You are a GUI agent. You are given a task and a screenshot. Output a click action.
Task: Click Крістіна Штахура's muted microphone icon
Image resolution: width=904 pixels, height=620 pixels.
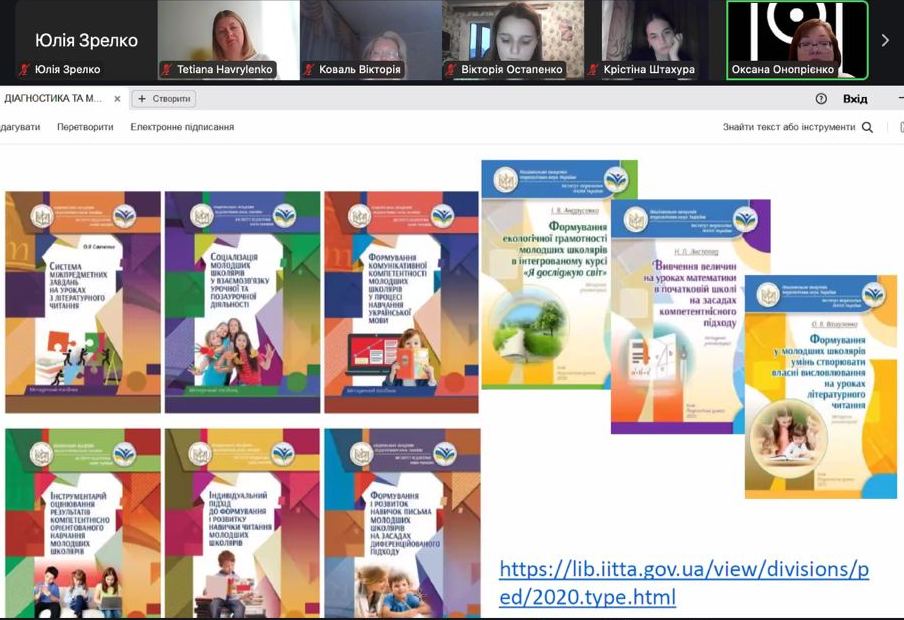pos(593,70)
